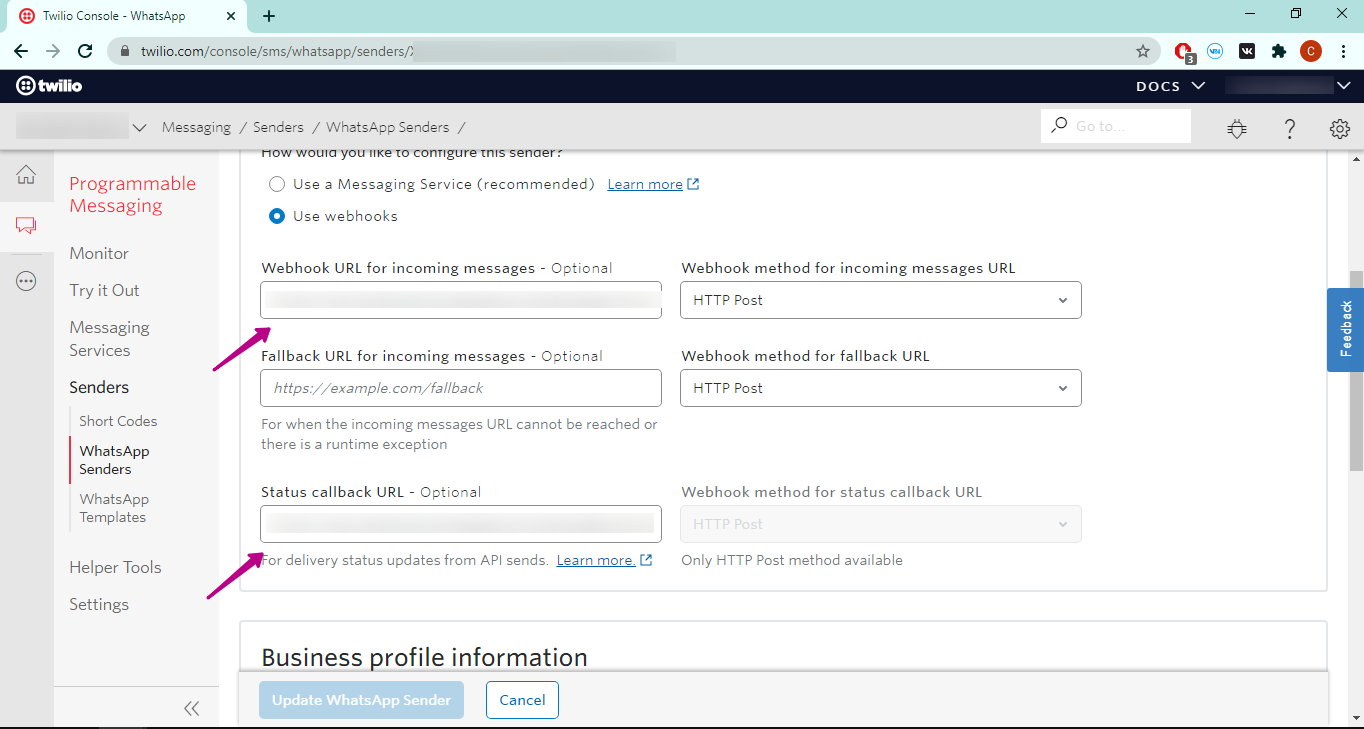
Task: Click Webhook URL for incoming messages field
Action: pyautogui.click(x=461, y=300)
